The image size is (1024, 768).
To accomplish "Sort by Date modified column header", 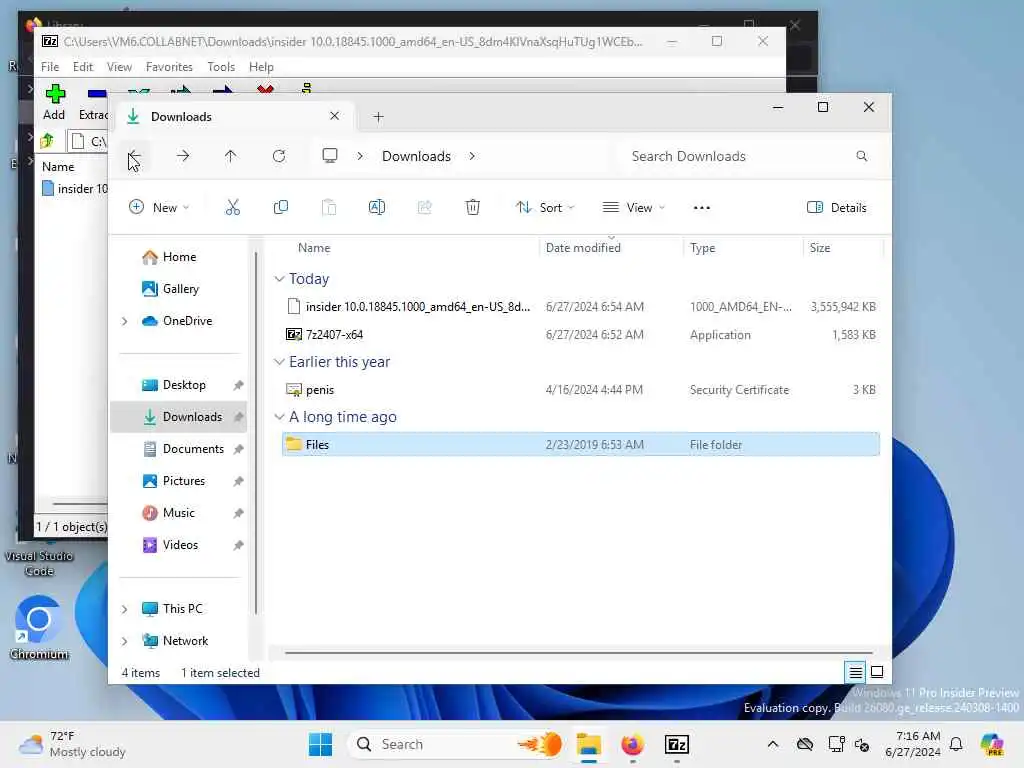I will [x=611, y=248].
